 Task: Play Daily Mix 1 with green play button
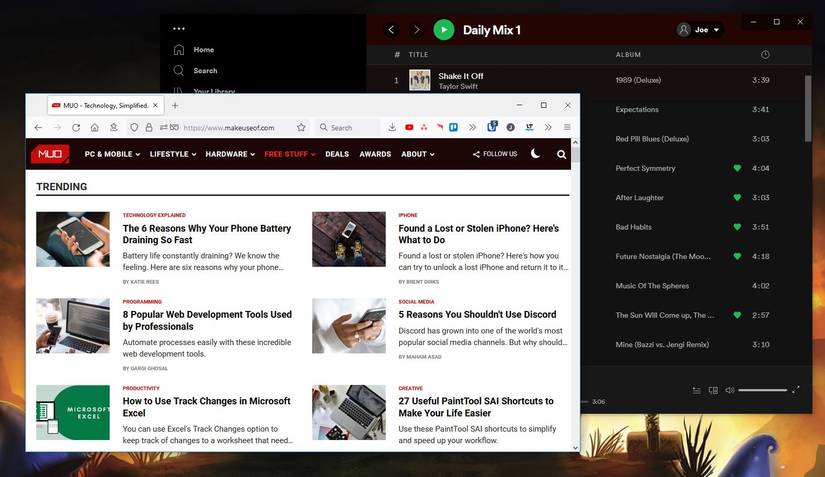pos(444,30)
